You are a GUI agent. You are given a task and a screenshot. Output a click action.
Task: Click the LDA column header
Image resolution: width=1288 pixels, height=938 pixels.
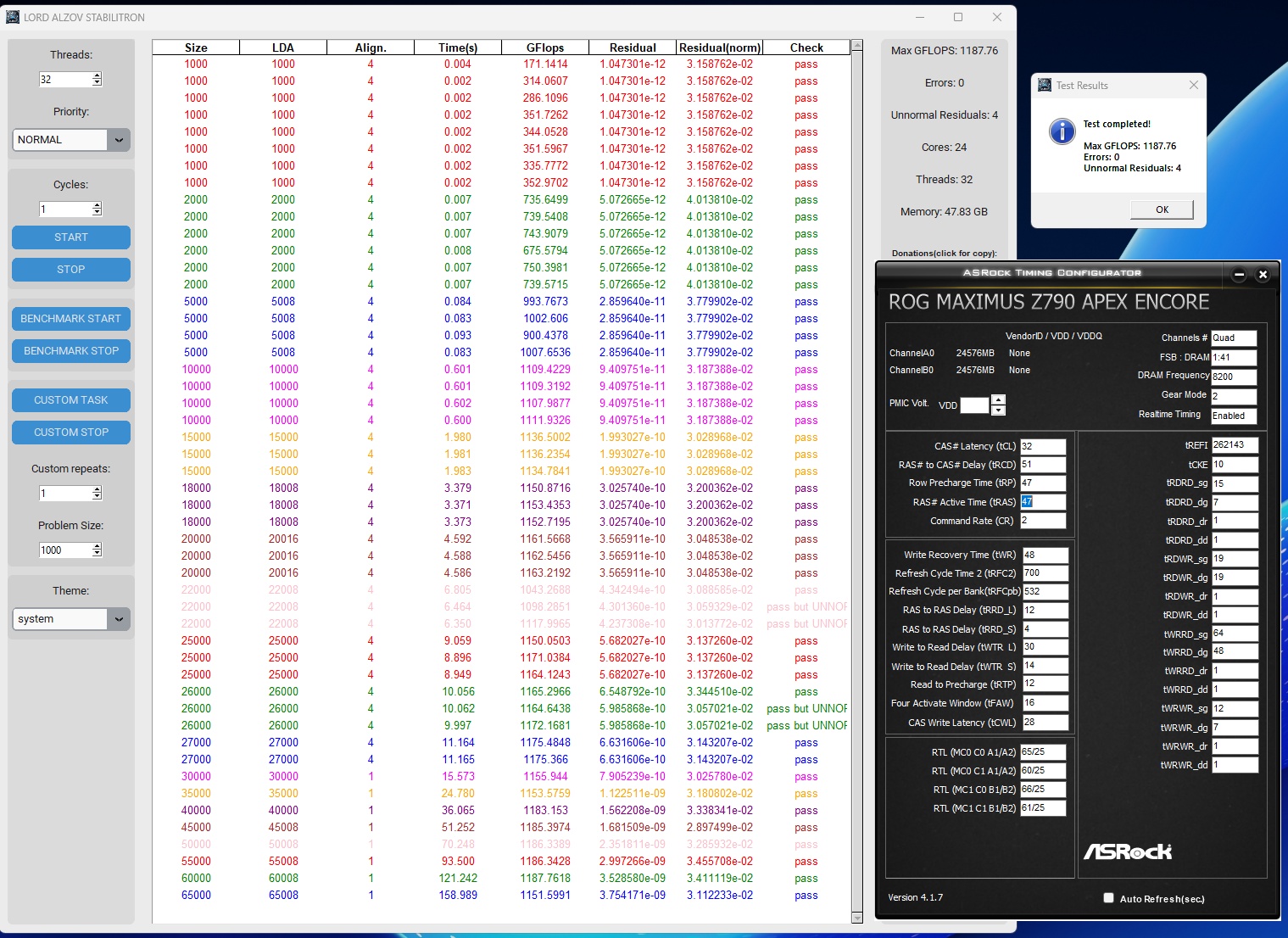point(283,47)
